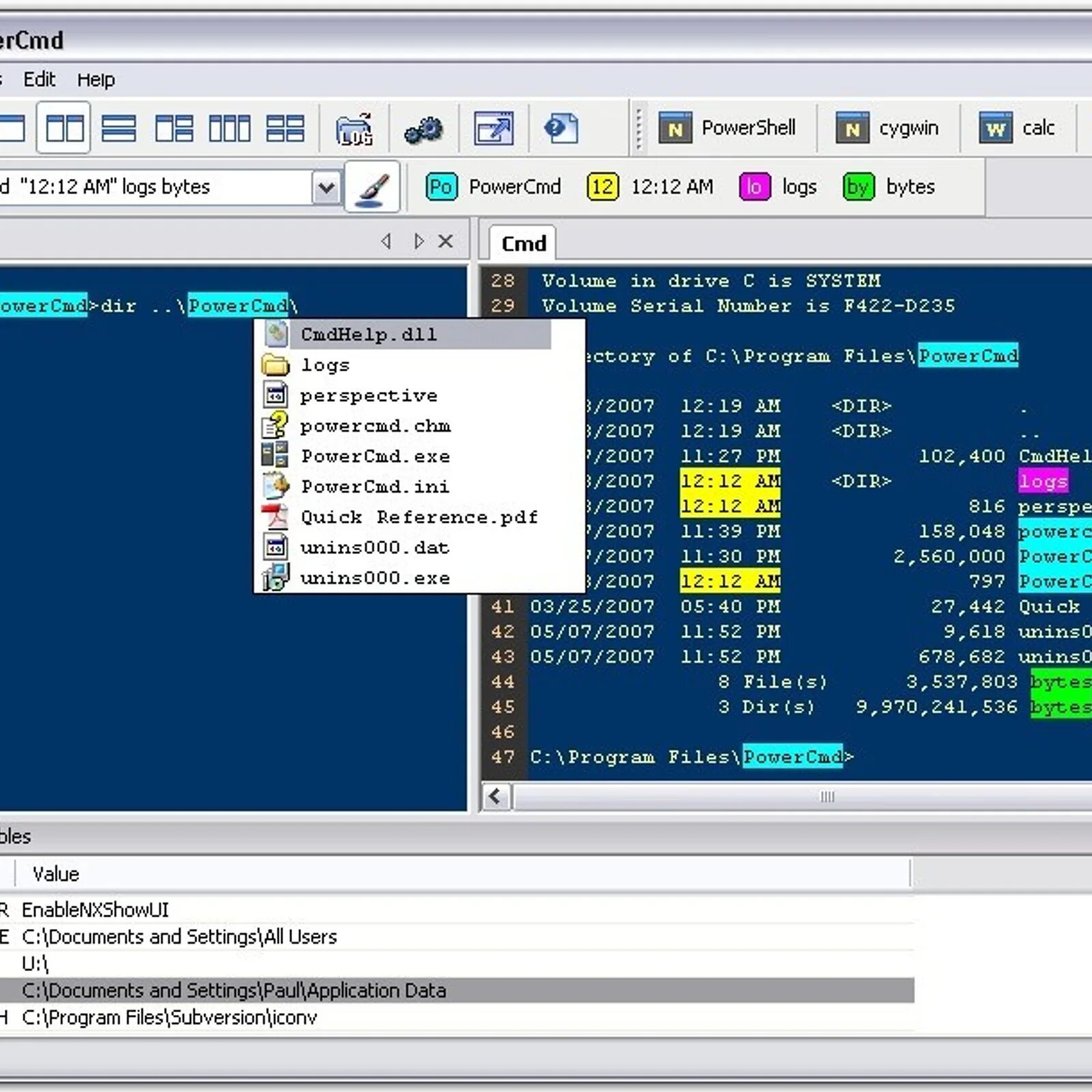1092x1092 pixels.
Task: Select the All Users path row
Action: (456, 936)
